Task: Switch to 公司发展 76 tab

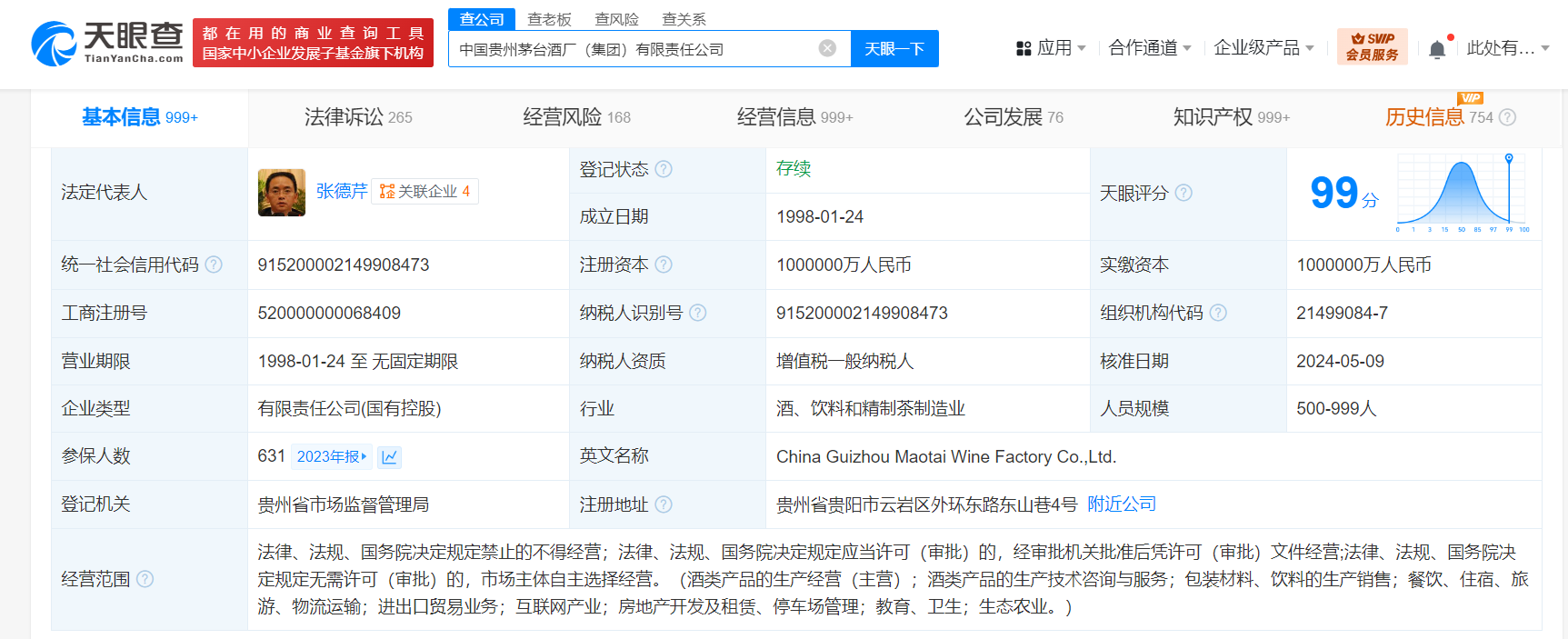Action: 1014,117
